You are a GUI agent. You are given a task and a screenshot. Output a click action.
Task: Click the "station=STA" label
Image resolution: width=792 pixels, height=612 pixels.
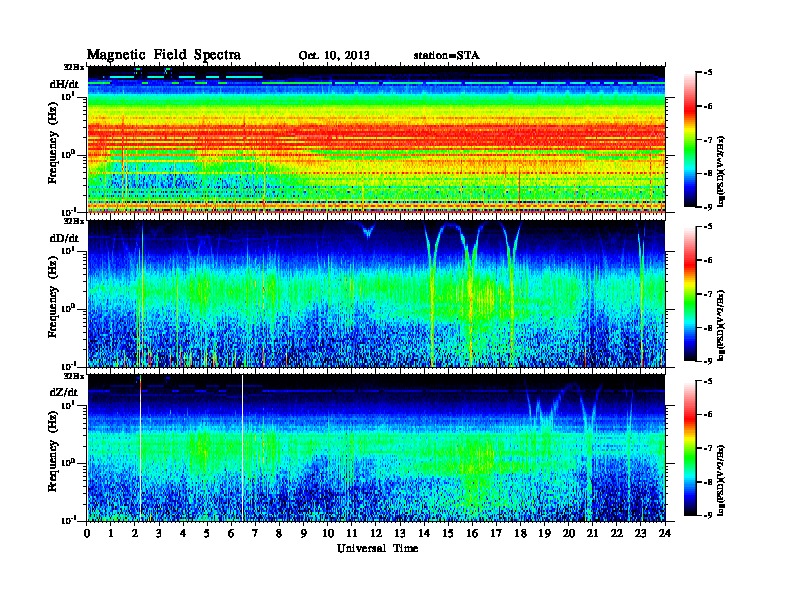pos(446,55)
